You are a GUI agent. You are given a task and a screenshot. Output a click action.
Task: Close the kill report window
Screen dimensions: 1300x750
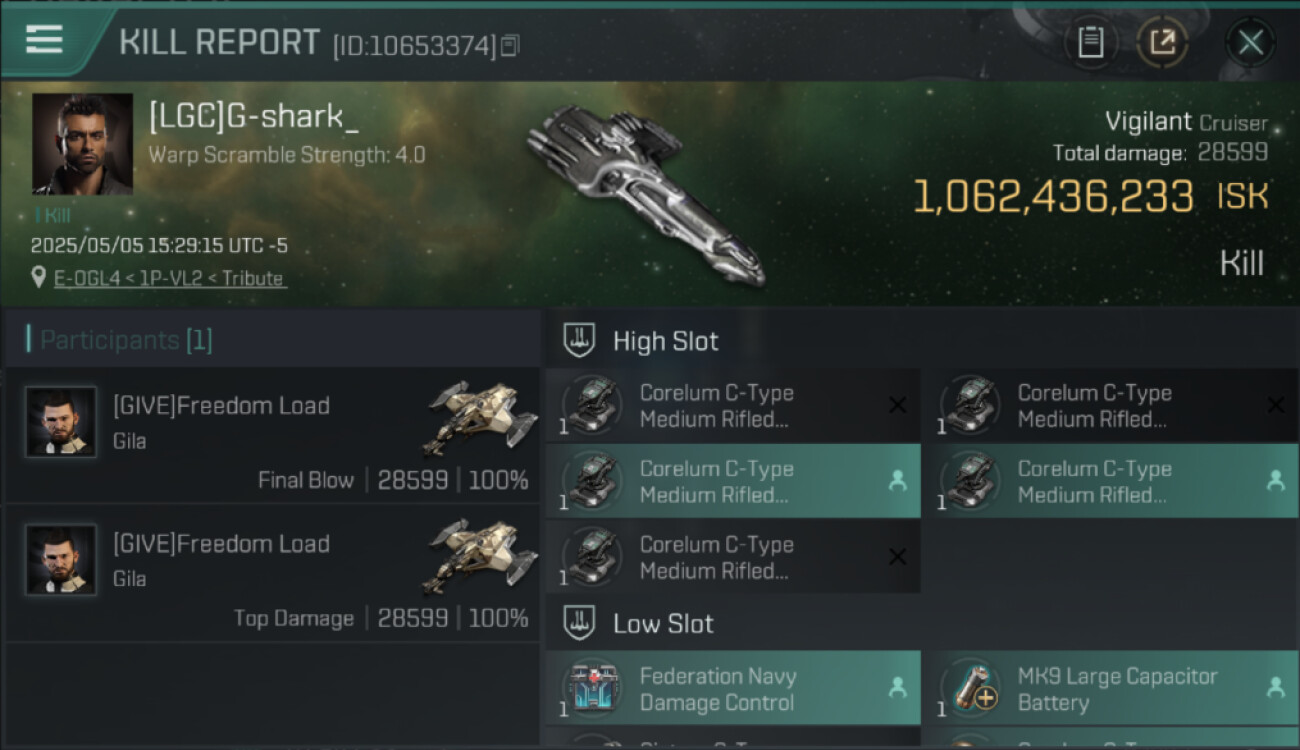pos(1250,43)
